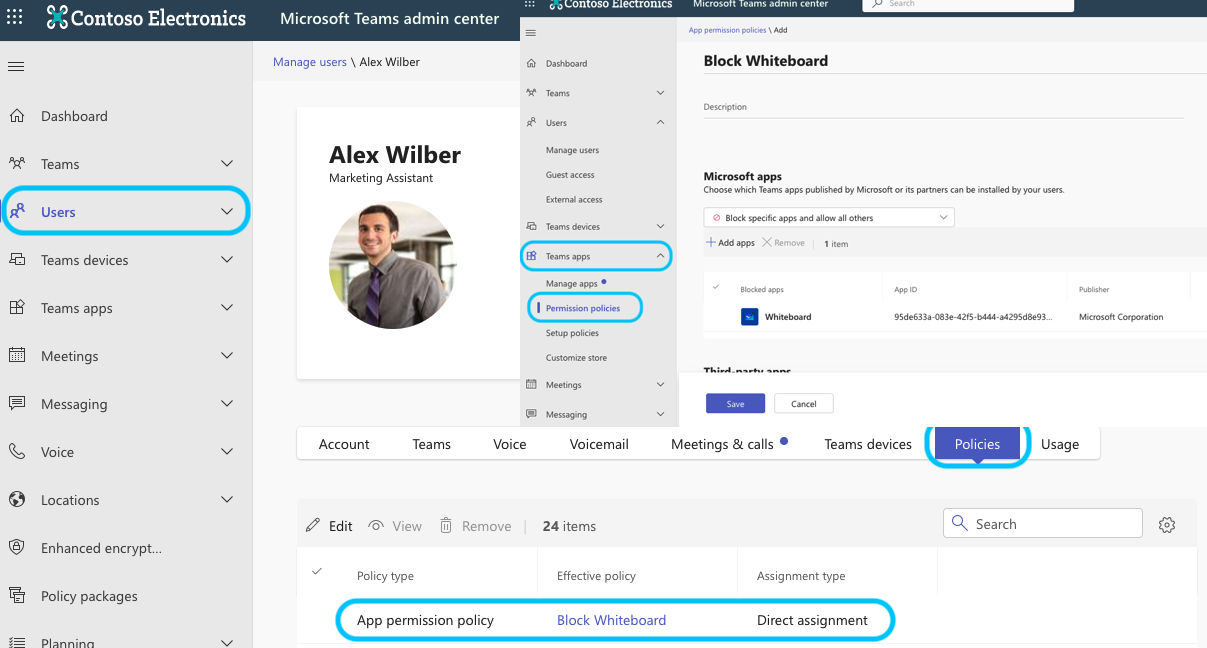1207x648 pixels.
Task: Switch to the Account tab
Action: tap(344, 444)
